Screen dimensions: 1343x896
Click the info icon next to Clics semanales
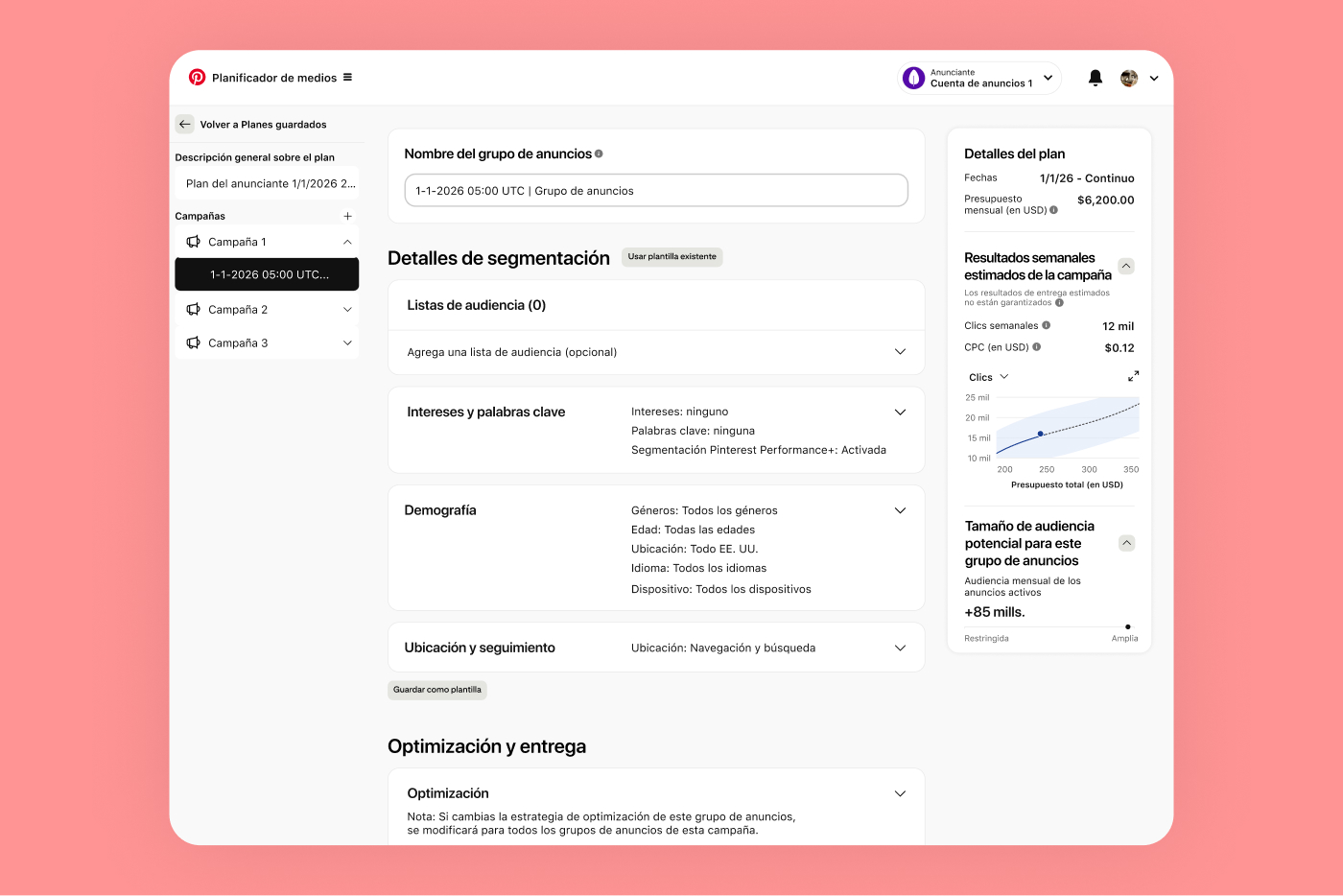1048,325
